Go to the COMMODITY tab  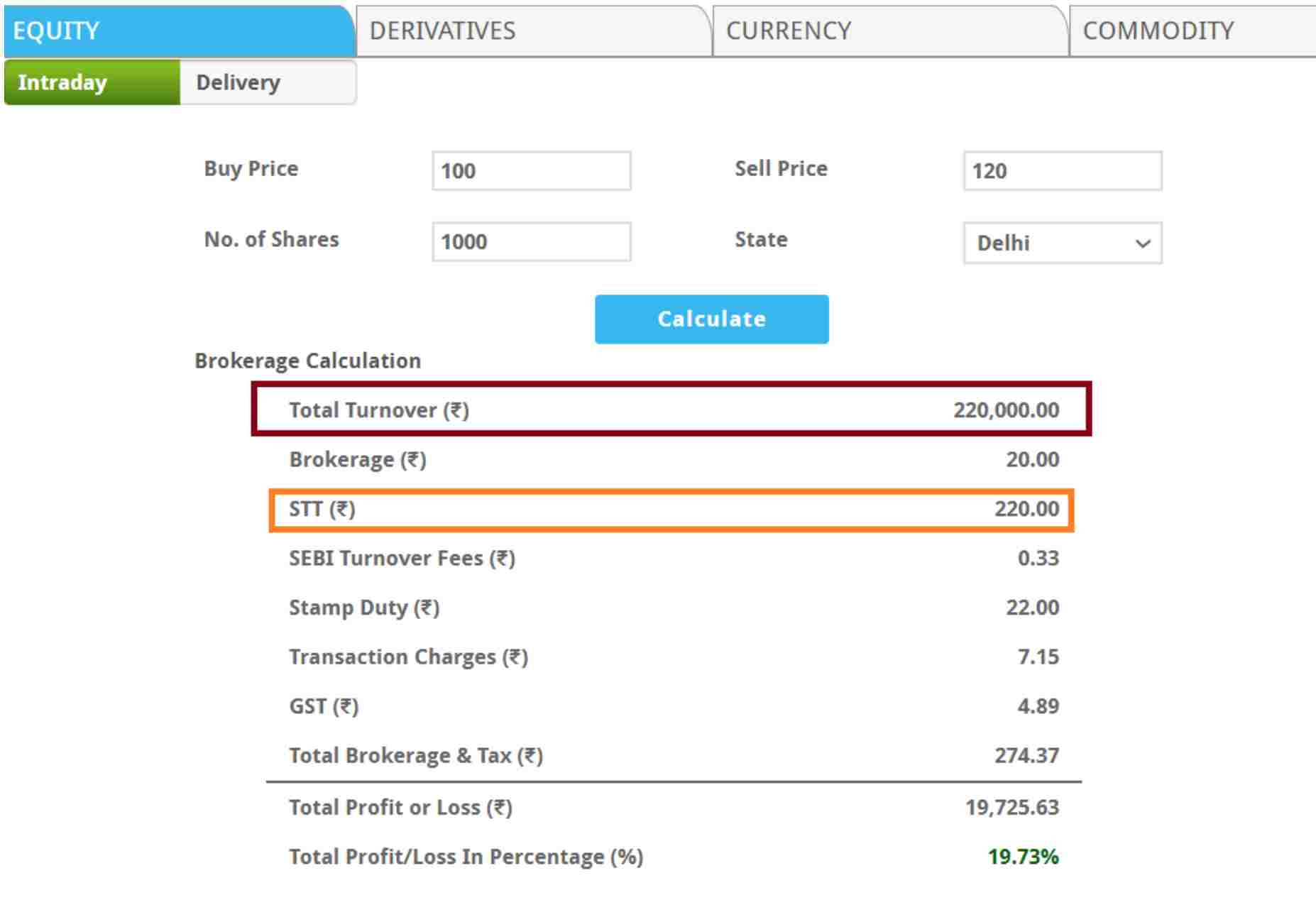[1192, 31]
